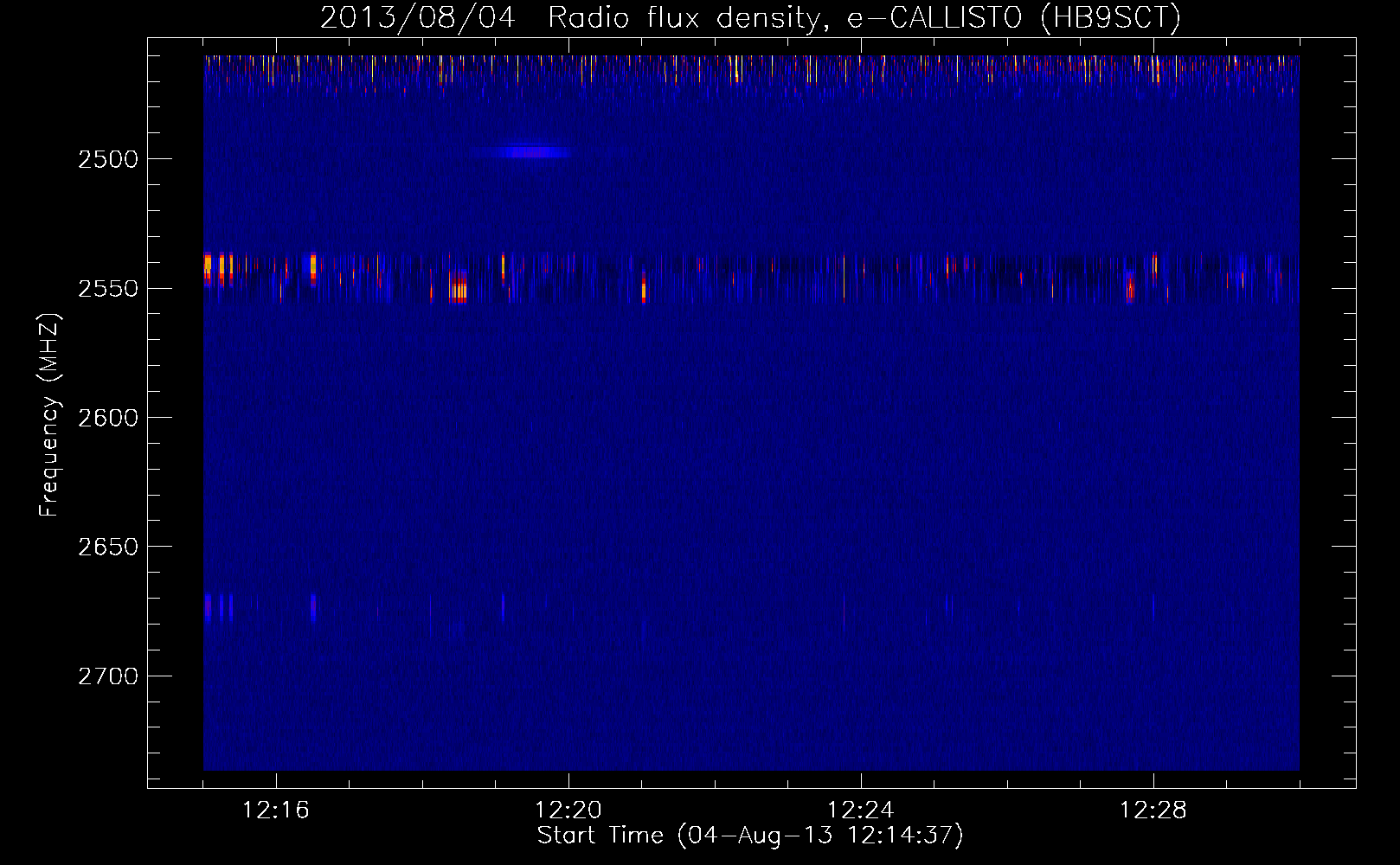Screen dimensions: 1400x865
Task: Select the 2500 frequency tick label
Action: [x=108, y=159]
